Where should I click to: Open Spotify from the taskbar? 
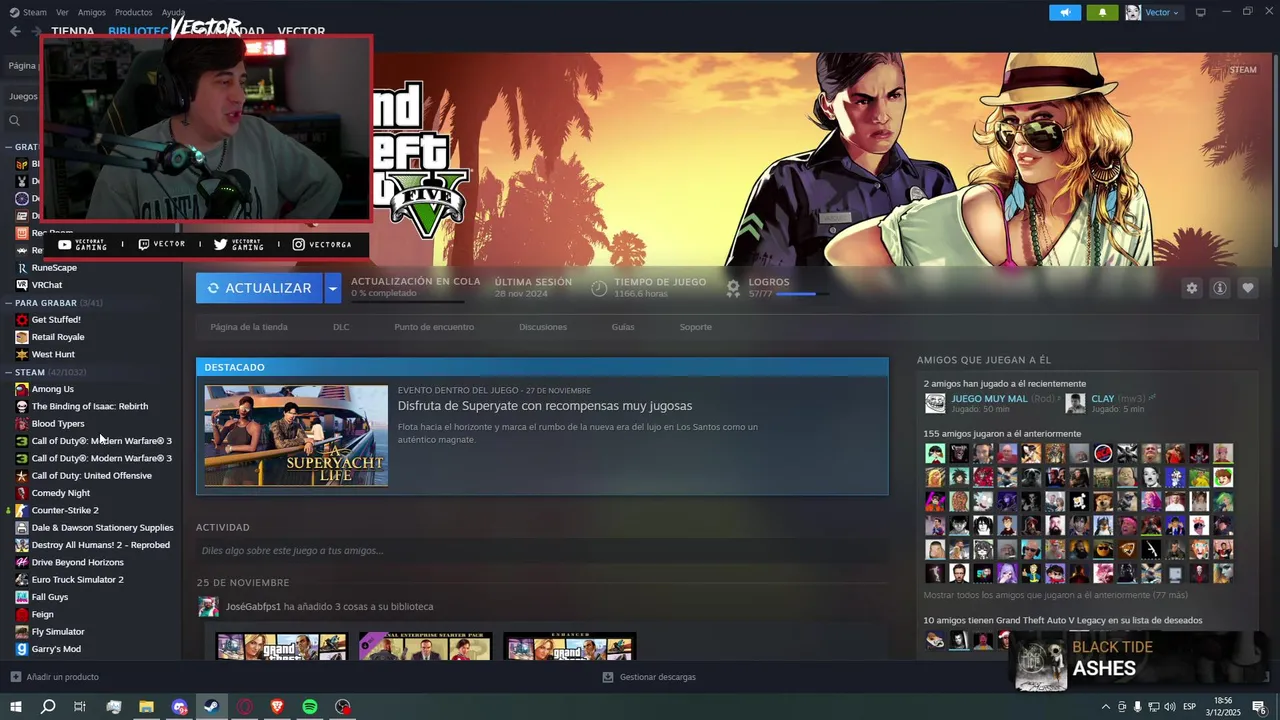click(310, 707)
